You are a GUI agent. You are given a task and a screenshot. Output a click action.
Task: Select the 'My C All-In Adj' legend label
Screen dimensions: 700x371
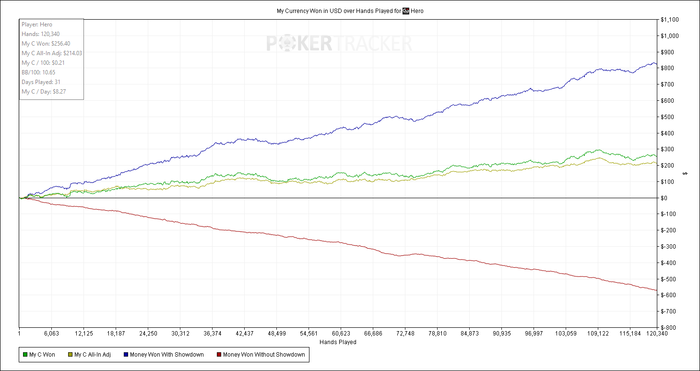(x=92, y=355)
